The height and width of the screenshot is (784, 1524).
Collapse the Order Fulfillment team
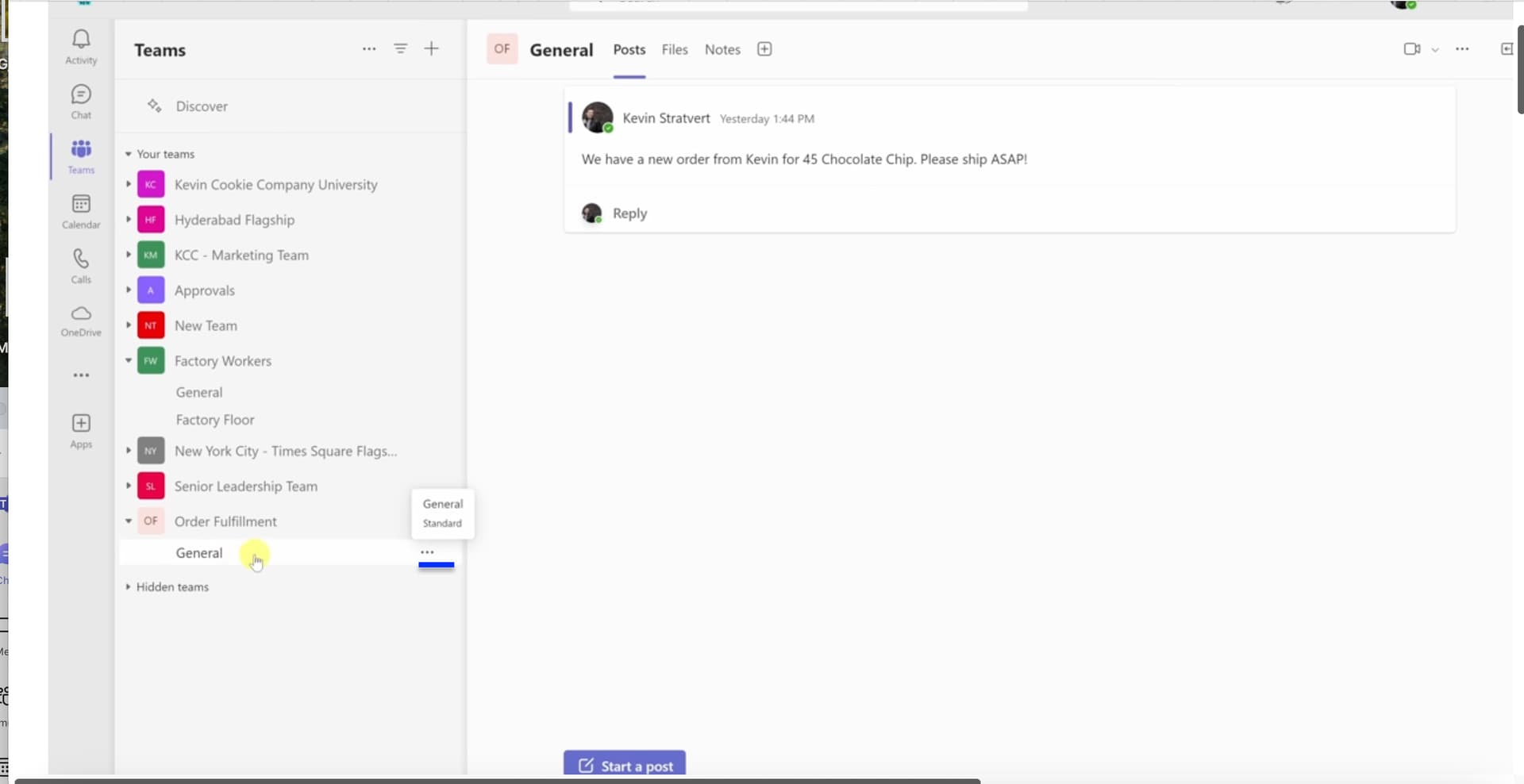pos(128,521)
